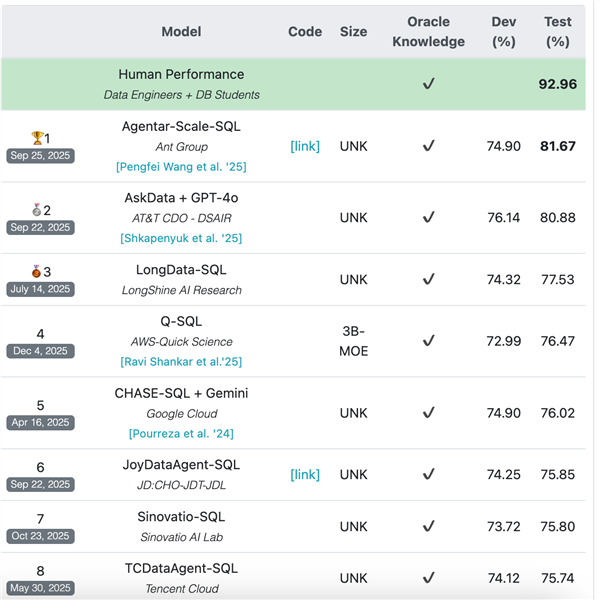Click the bronze medal icon for rank 3
This screenshot has height=600, width=600.
36,271
